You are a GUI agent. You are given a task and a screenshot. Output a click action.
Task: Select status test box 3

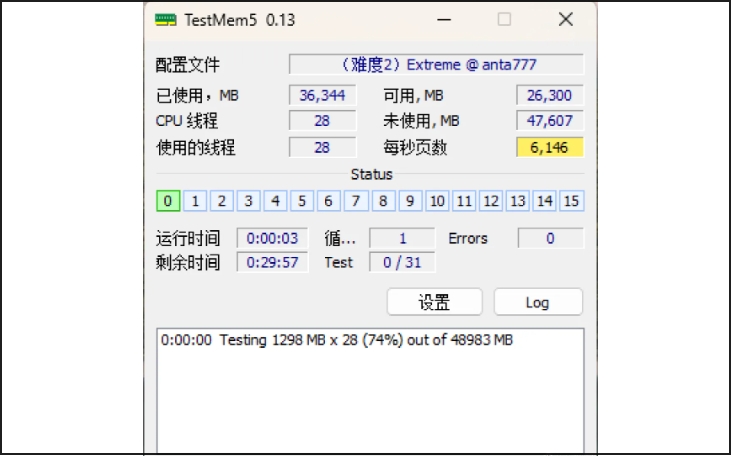tap(248, 201)
